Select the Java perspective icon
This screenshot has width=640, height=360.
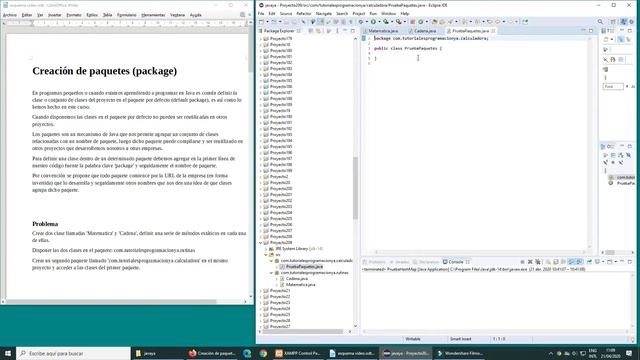coord(623,22)
